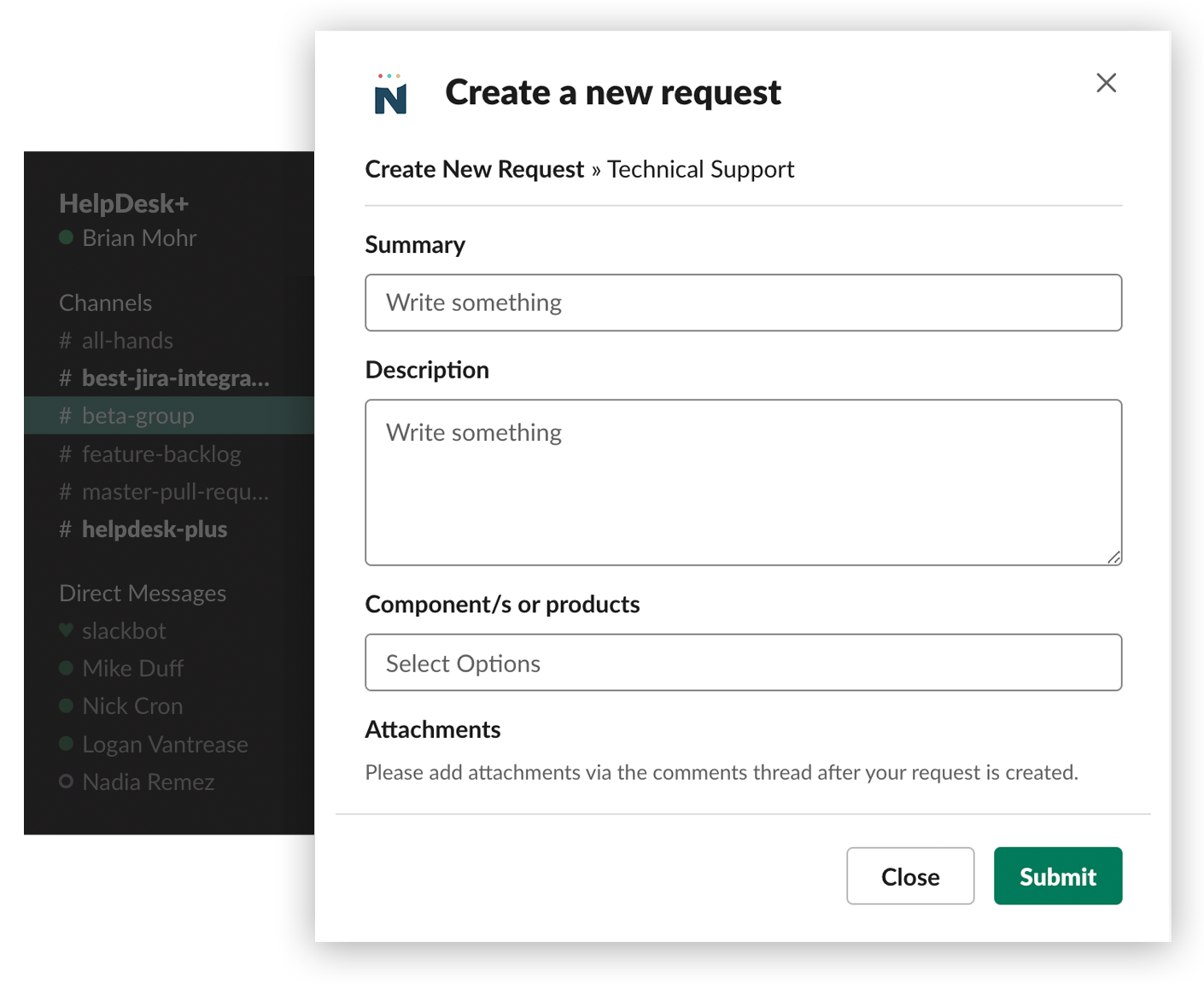The width and height of the screenshot is (1204, 989).
Task: Select the beta-group channel
Action: [137, 415]
